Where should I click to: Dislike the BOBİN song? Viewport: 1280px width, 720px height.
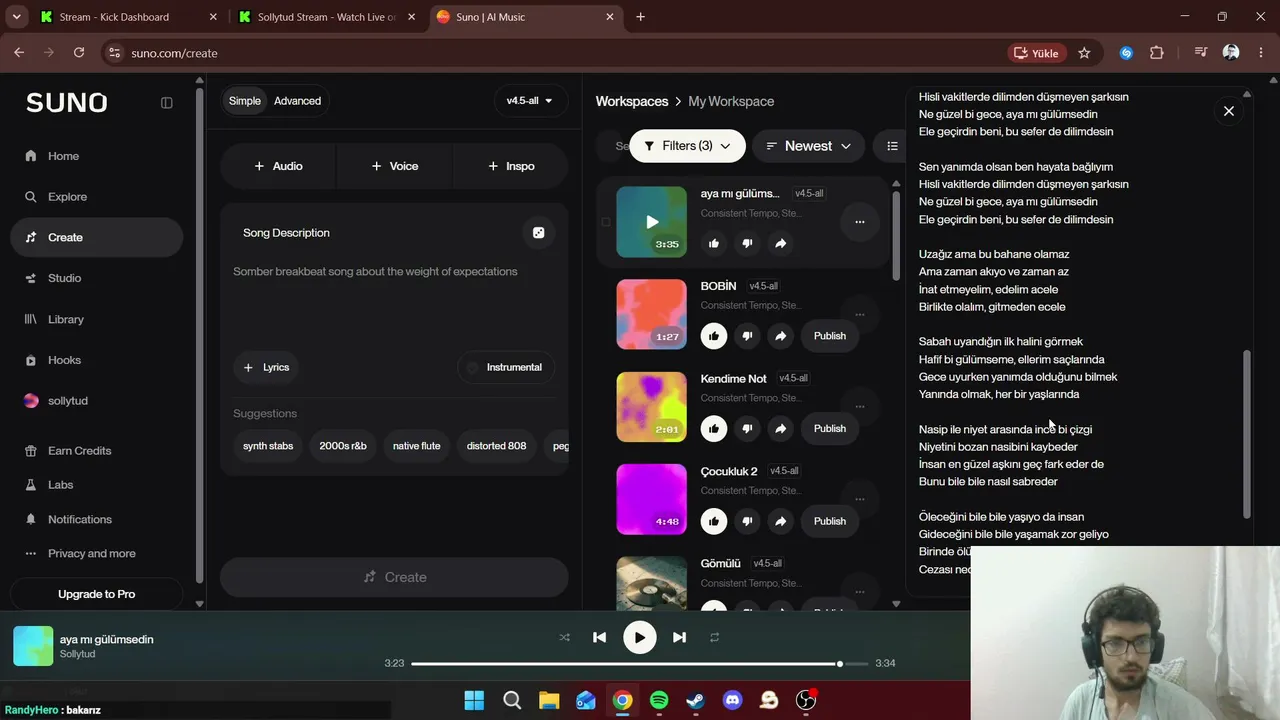747,336
